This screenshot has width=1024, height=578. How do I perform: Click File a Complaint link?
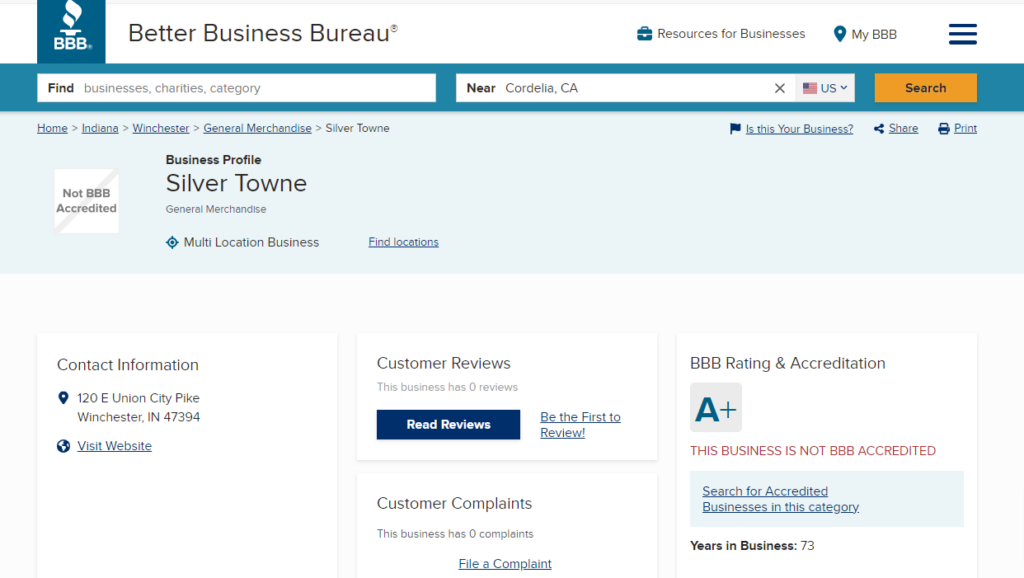click(505, 564)
